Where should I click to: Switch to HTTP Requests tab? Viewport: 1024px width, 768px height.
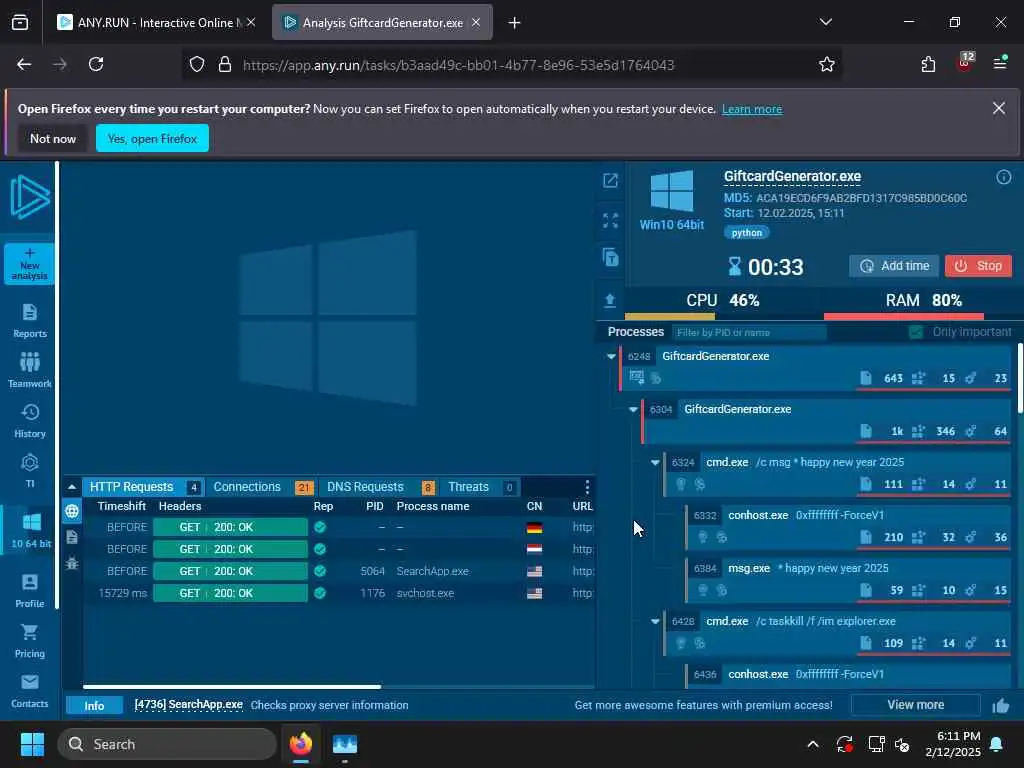point(142,487)
